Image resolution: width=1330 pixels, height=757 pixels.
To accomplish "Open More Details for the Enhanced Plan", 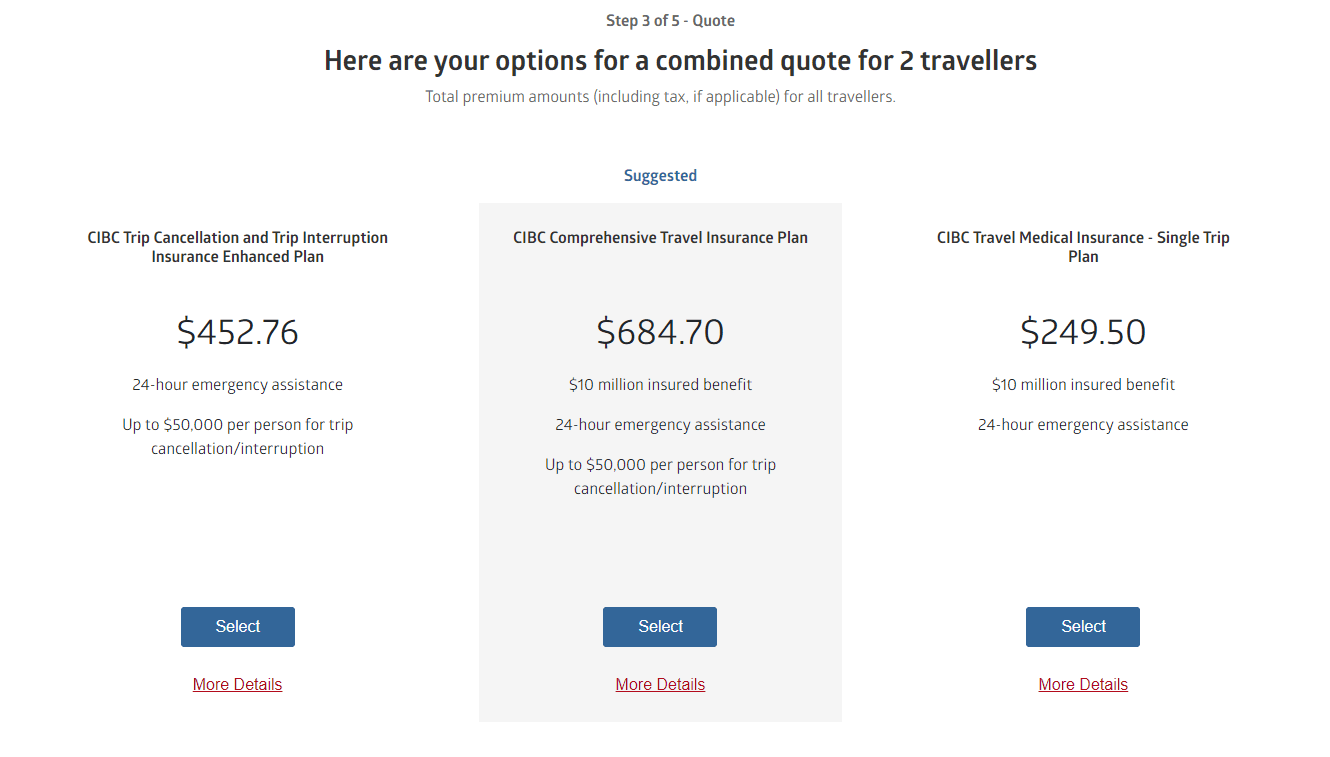I will click(237, 684).
